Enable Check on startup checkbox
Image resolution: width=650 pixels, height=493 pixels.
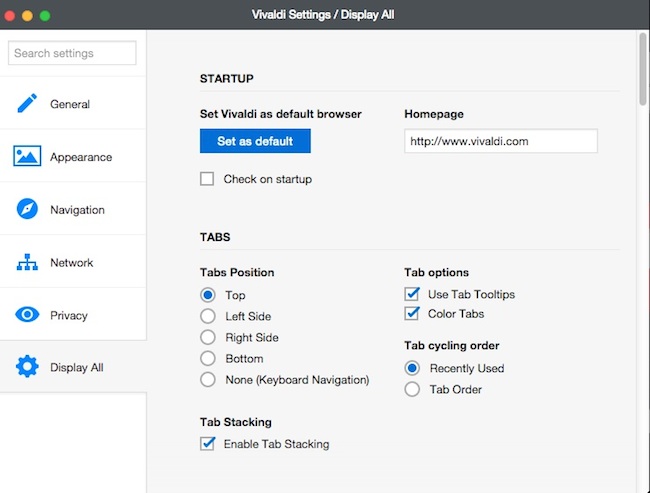tap(207, 179)
